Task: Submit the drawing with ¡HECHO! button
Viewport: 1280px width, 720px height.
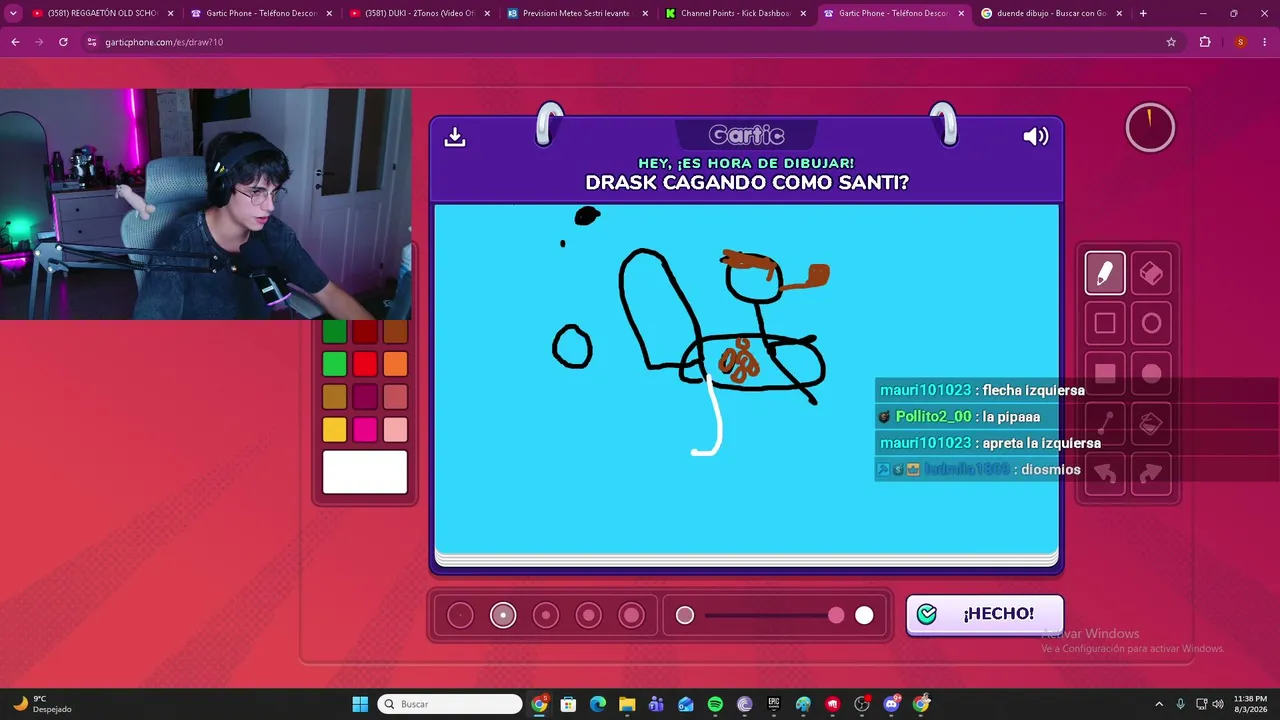Action: (985, 614)
